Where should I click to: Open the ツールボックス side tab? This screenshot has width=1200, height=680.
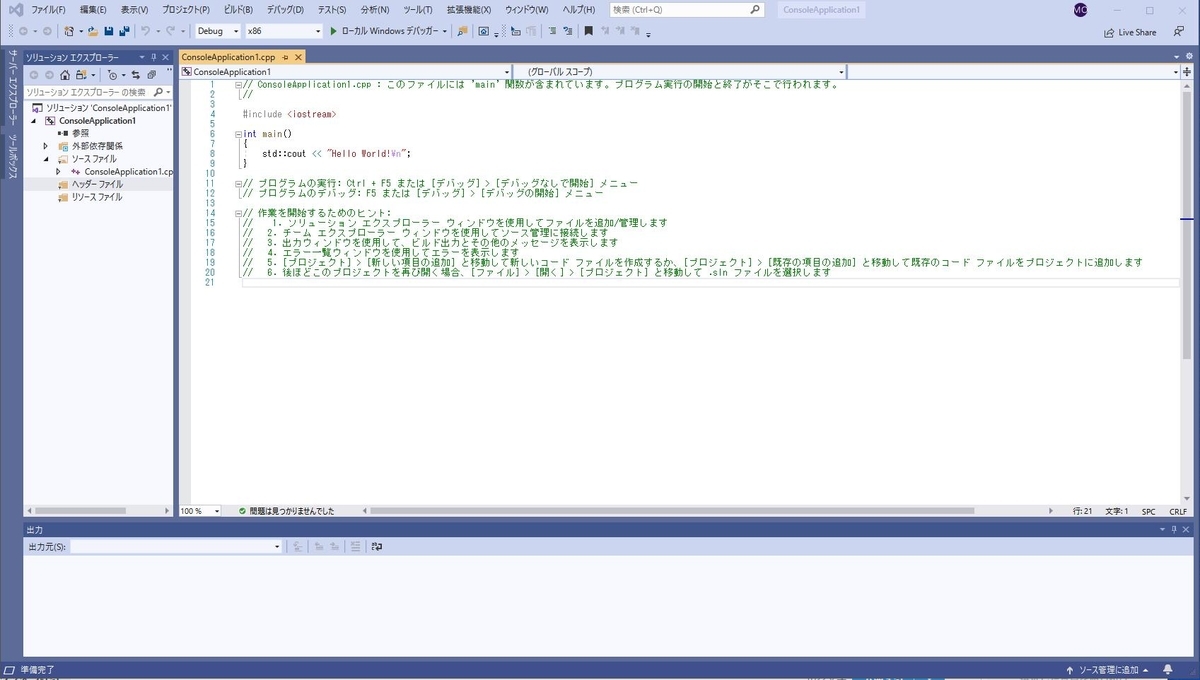(x=11, y=157)
